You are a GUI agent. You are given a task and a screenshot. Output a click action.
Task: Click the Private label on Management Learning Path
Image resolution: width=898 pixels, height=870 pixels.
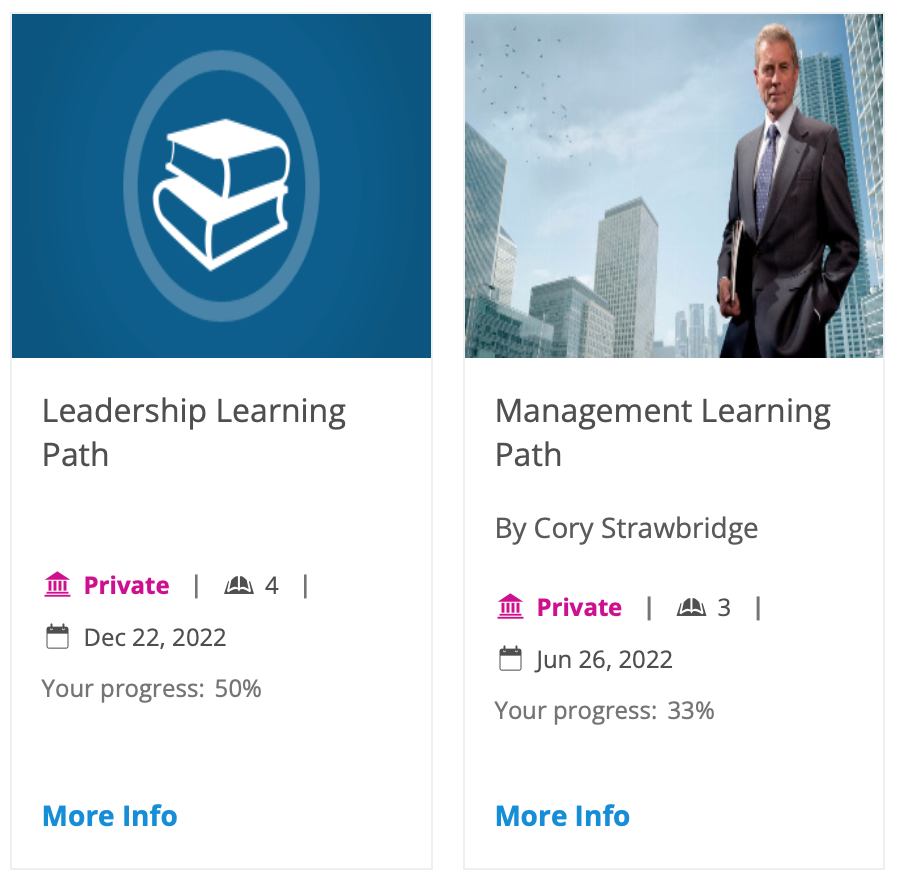(x=579, y=607)
